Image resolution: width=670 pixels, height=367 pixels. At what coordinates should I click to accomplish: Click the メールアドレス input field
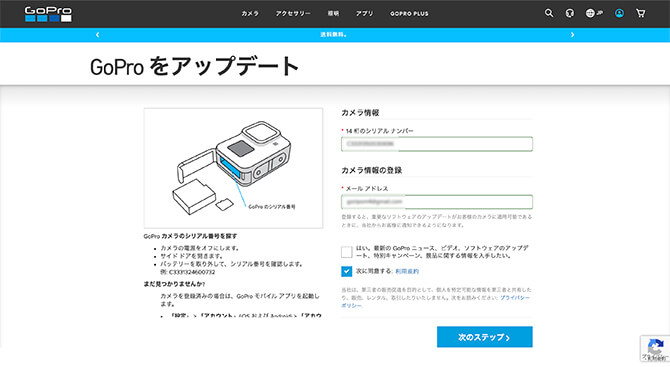click(437, 202)
